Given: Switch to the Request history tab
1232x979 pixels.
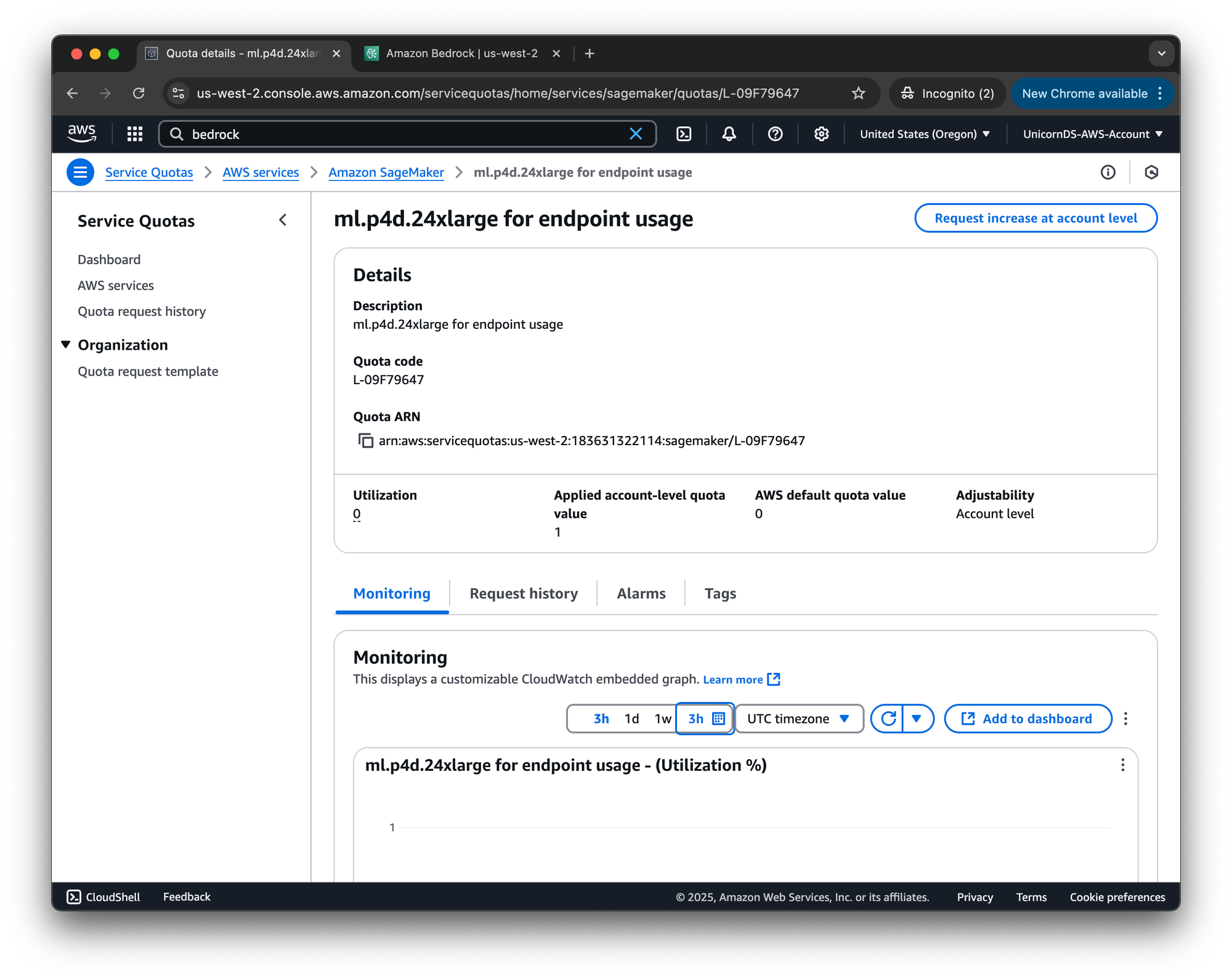Looking at the screenshot, I should pyautogui.click(x=524, y=594).
